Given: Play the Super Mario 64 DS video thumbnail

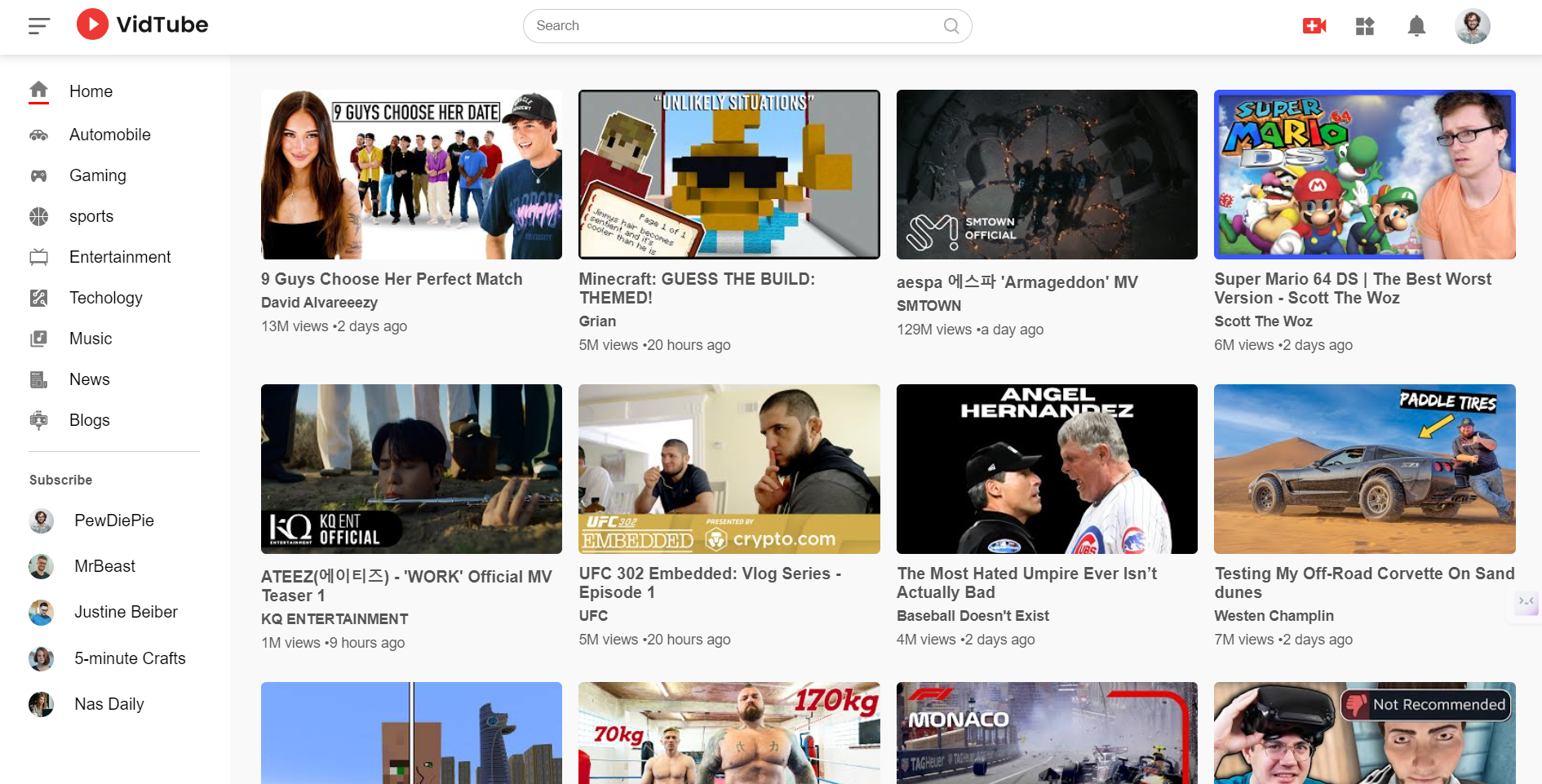Looking at the screenshot, I should point(1364,175).
